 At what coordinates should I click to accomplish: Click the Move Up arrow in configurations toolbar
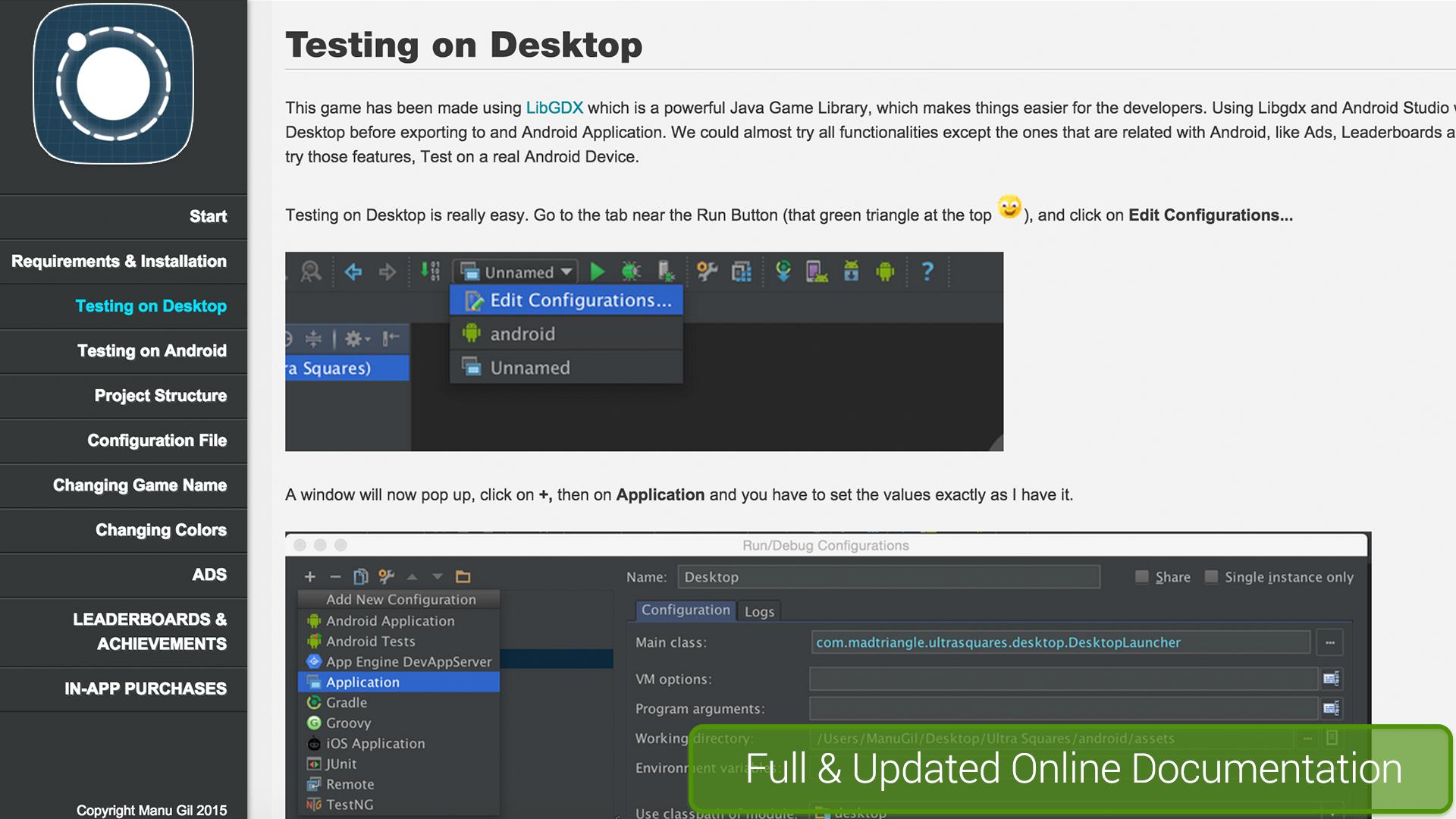point(412,577)
